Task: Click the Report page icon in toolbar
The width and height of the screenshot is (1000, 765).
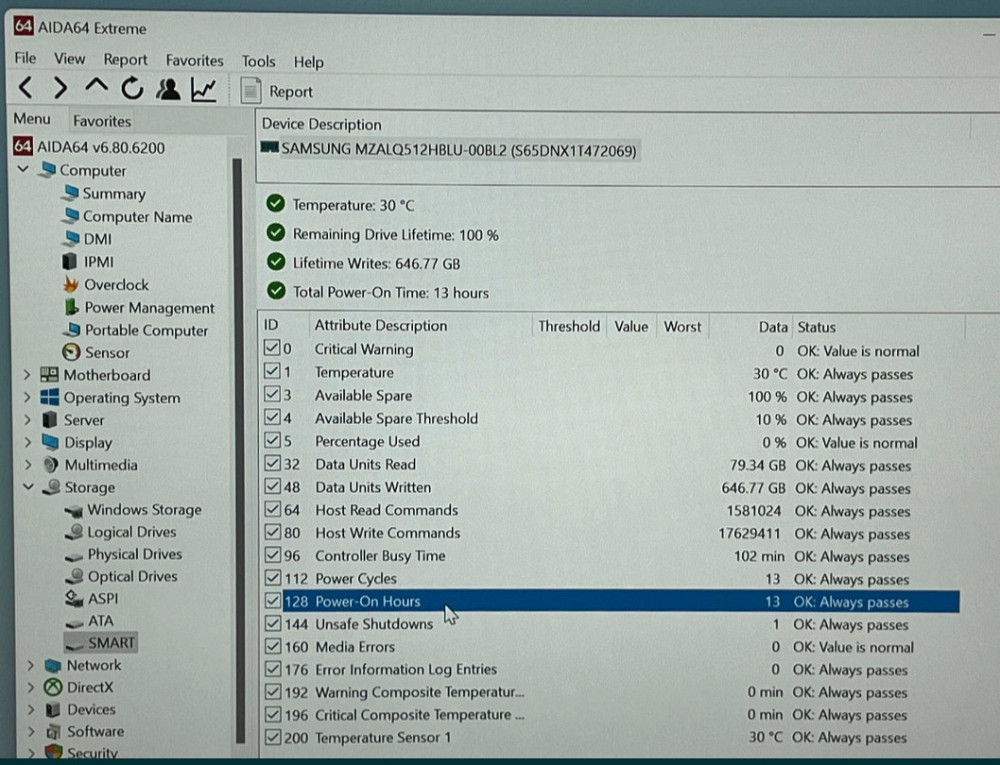Action: coord(252,91)
